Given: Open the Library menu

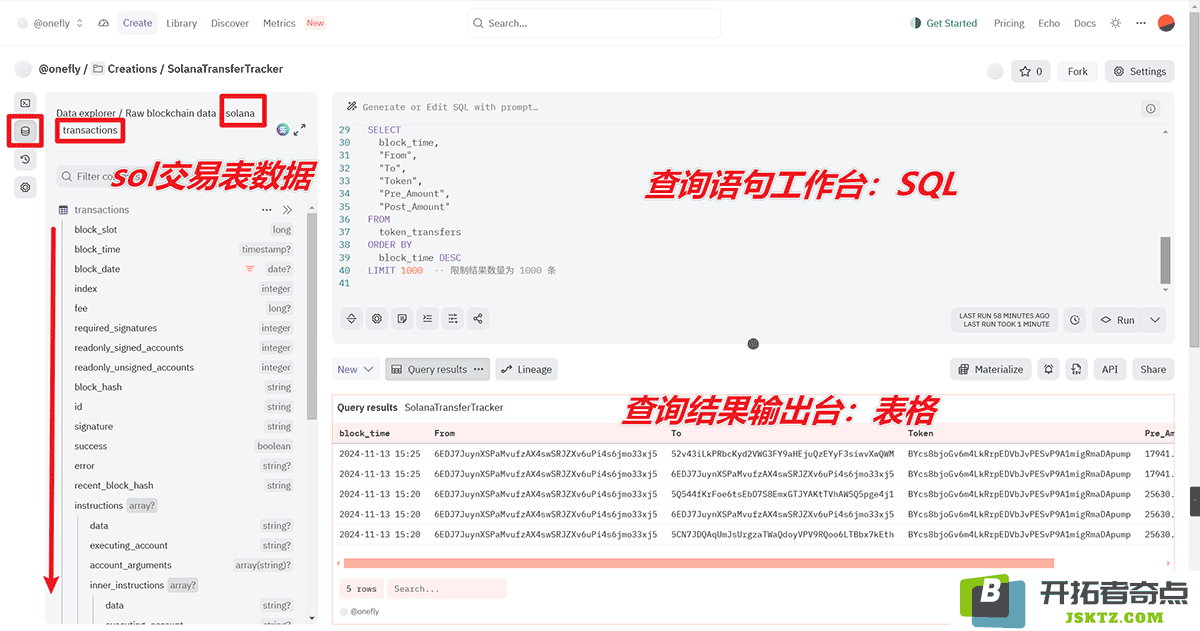Looking at the screenshot, I should (181, 23).
